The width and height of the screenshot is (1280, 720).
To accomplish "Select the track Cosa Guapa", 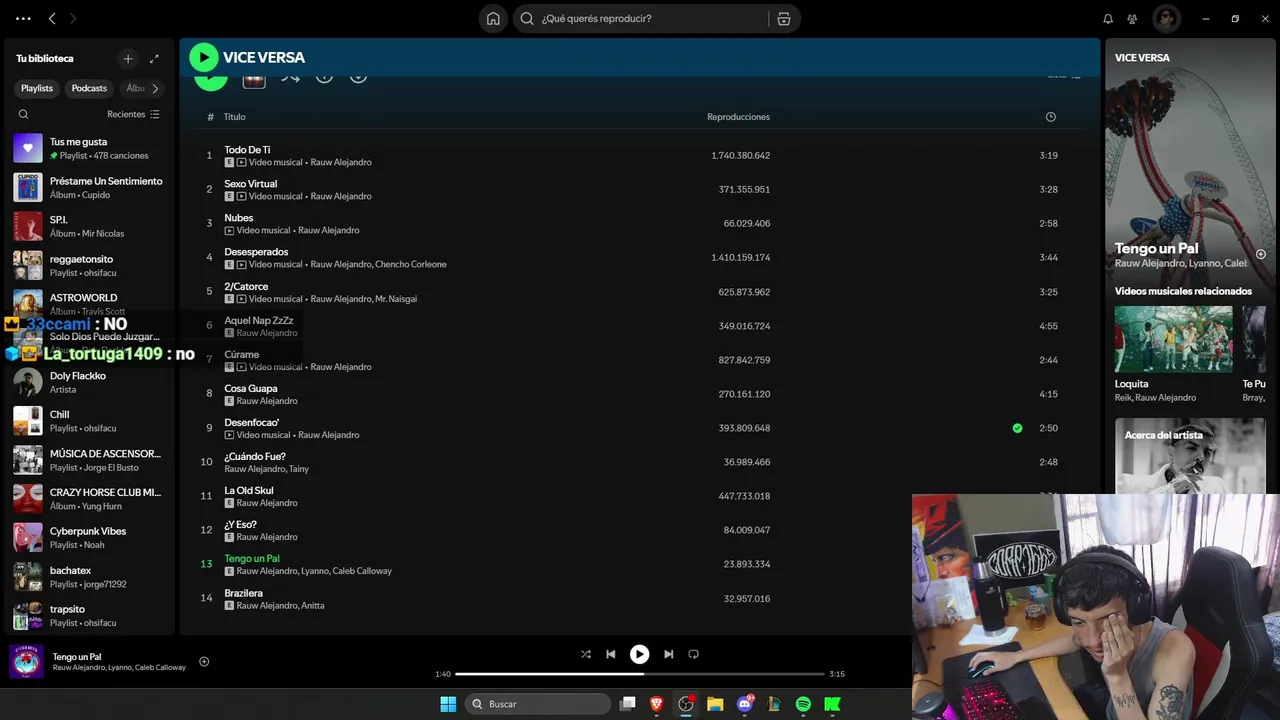I will click(250, 389).
